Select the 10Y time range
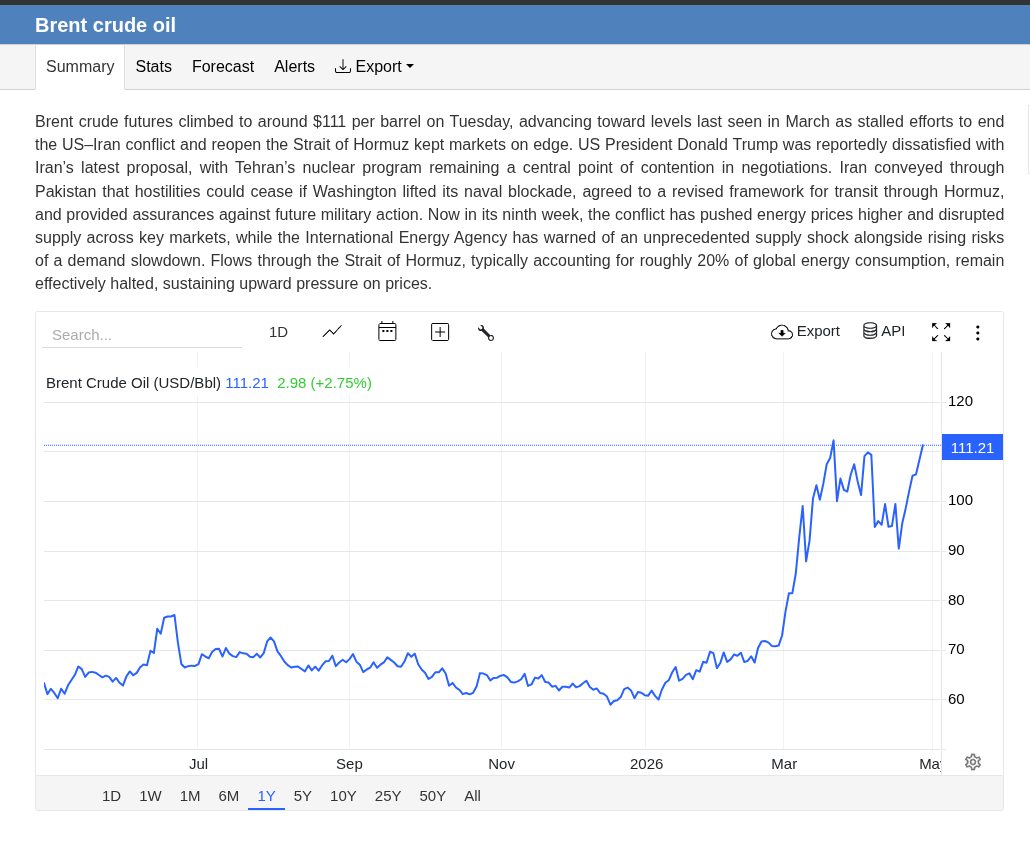 (x=343, y=796)
